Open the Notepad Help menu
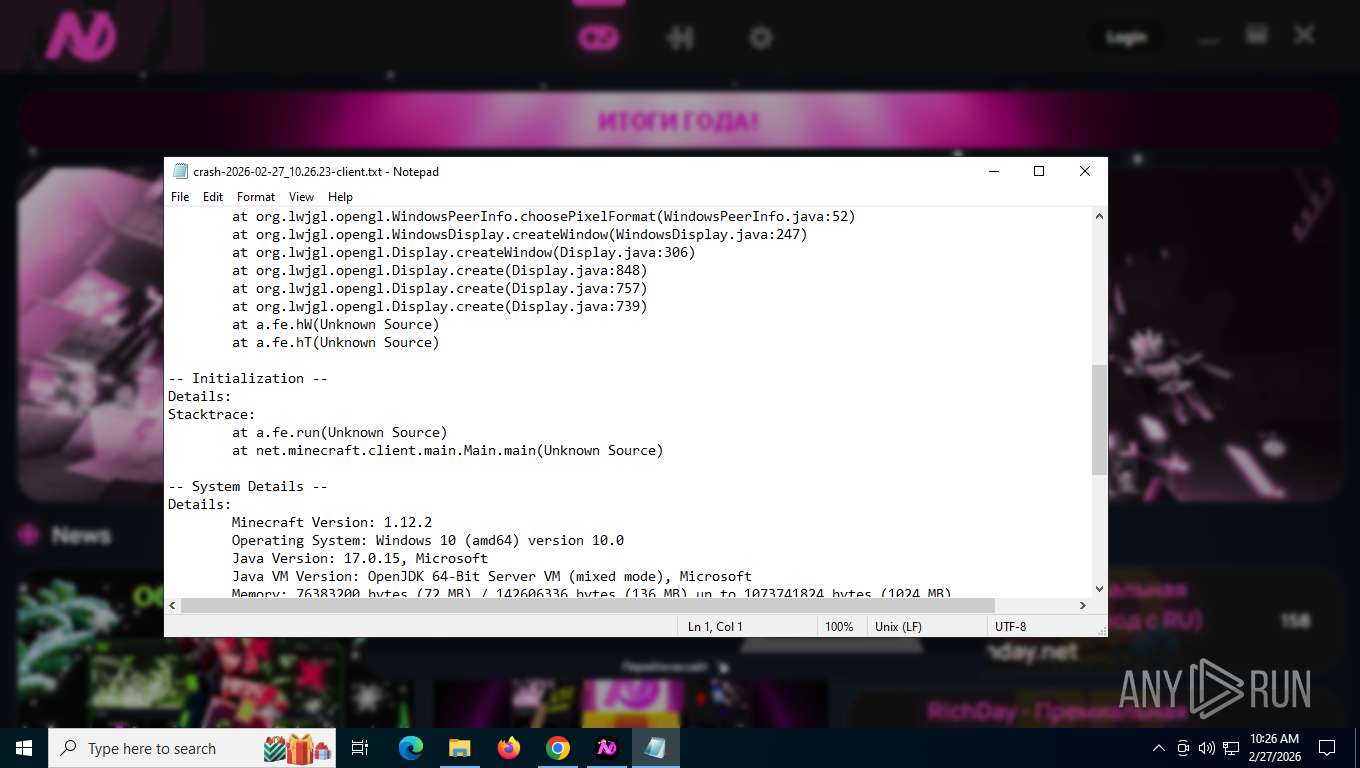The width and height of the screenshot is (1360, 768). pos(340,197)
